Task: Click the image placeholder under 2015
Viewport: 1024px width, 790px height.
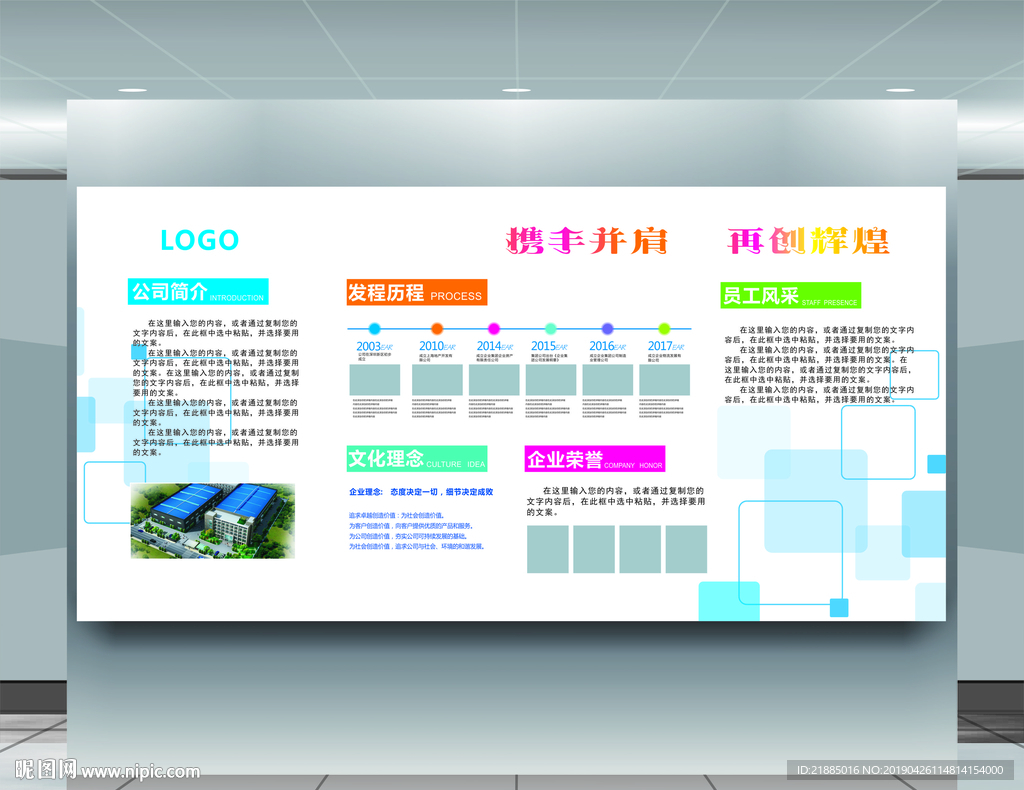Action: point(551,380)
